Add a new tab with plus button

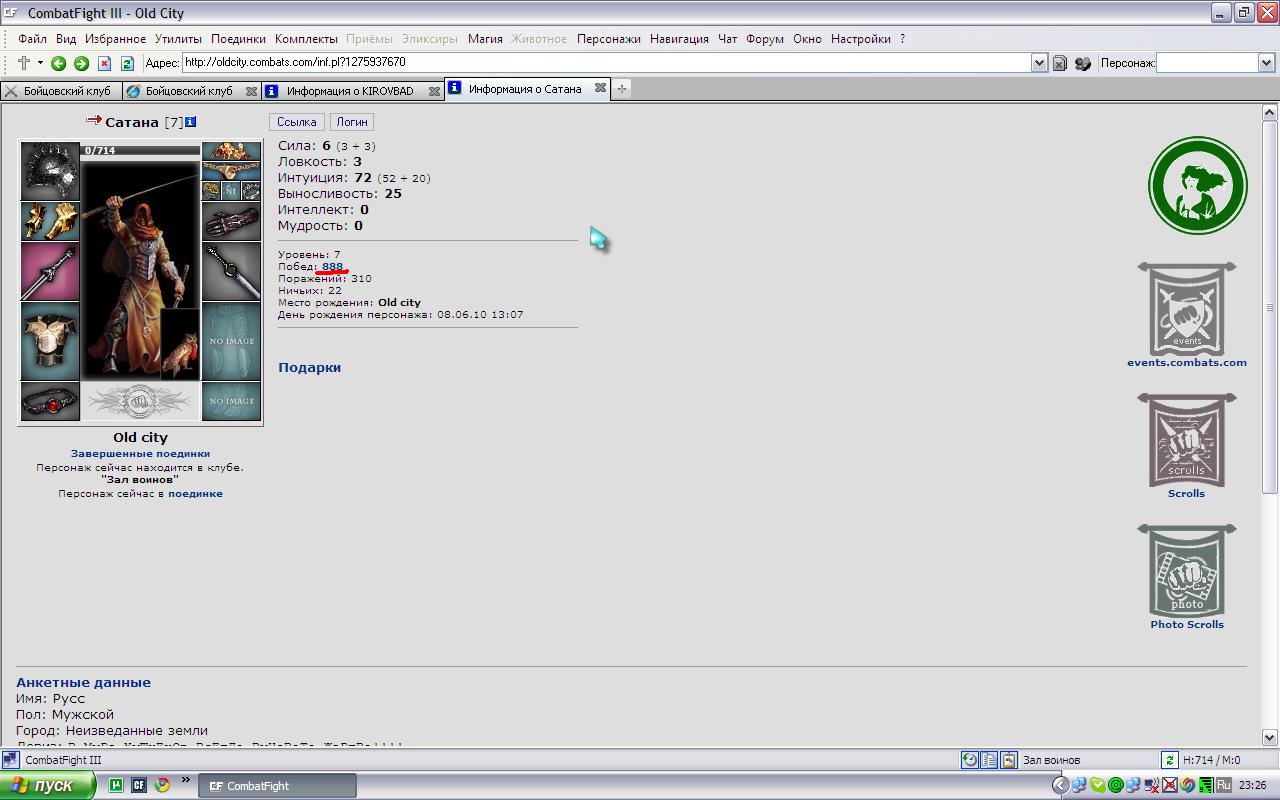tap(622, 89)
